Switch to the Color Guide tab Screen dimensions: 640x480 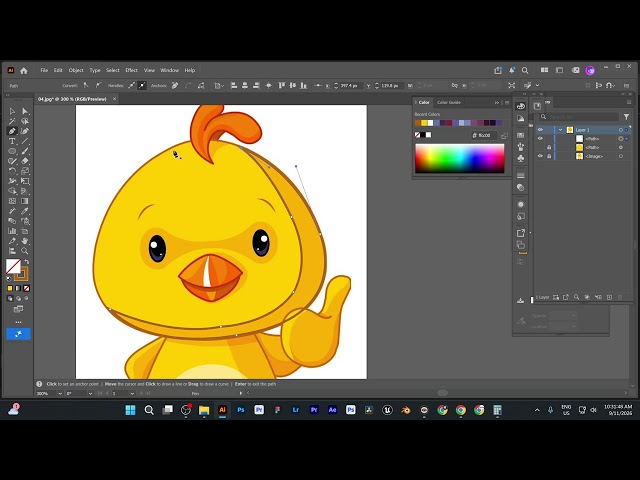pos(449,102)
